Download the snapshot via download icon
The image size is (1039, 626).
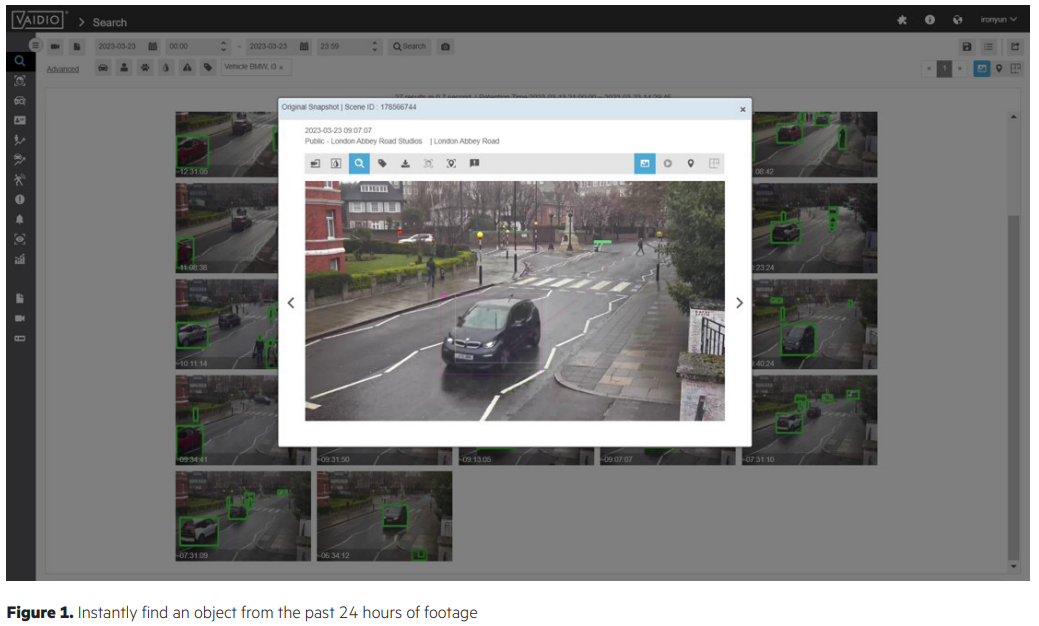click(x=405, y=164)
